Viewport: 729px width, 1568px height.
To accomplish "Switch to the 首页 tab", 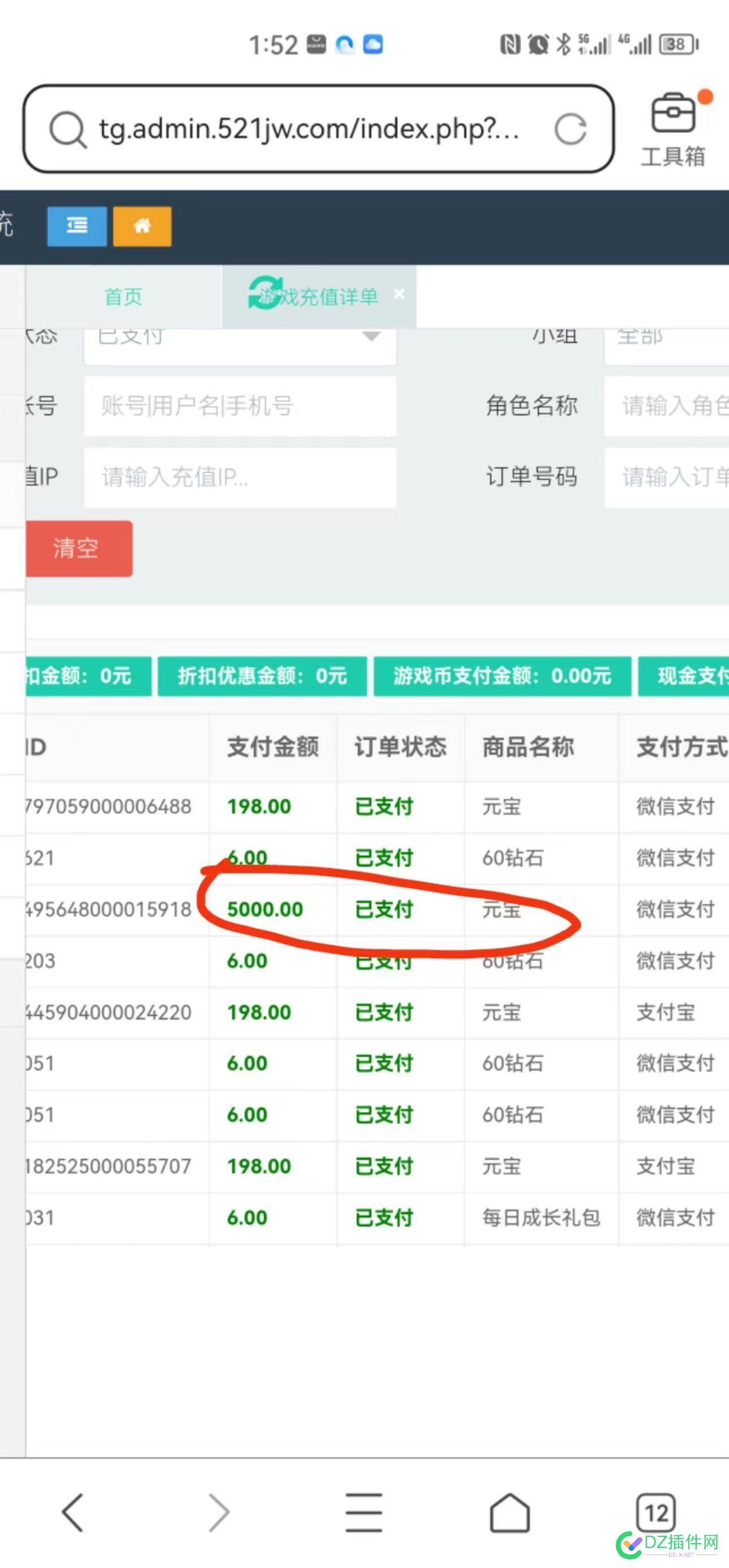I will pyautogui.click(x=123, y=297).
